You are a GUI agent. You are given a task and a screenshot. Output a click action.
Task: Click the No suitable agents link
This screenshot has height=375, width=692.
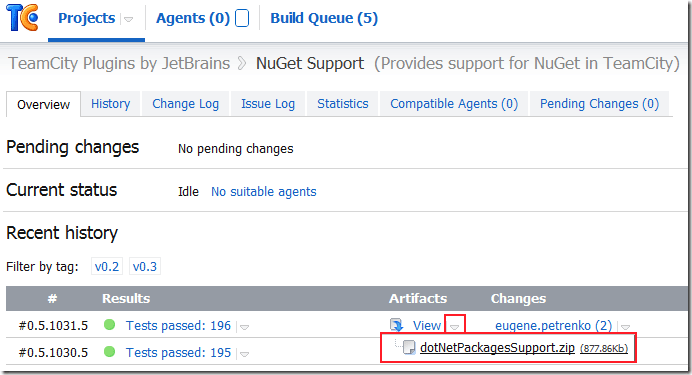(x=263, y=192)
